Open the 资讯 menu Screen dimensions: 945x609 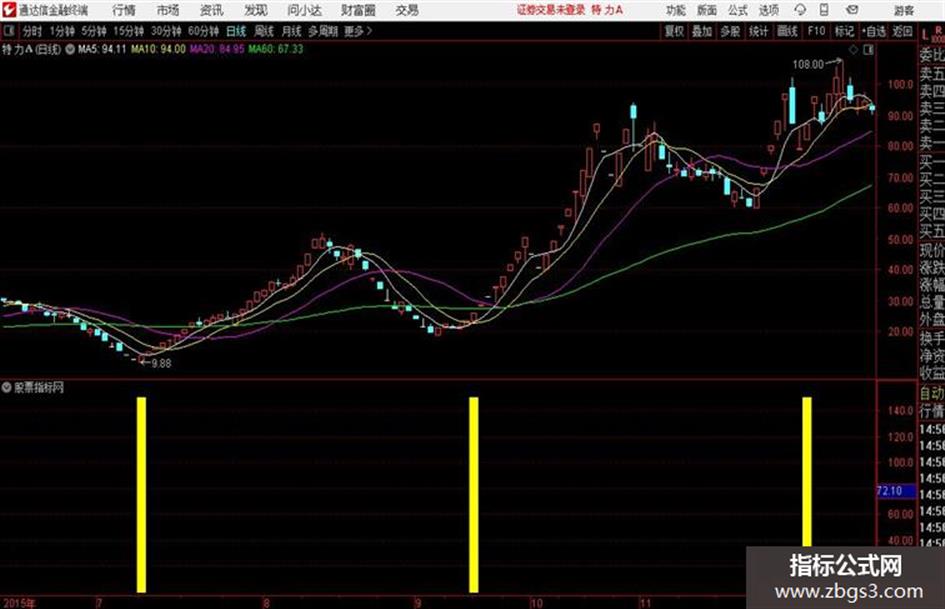[212, 10]
